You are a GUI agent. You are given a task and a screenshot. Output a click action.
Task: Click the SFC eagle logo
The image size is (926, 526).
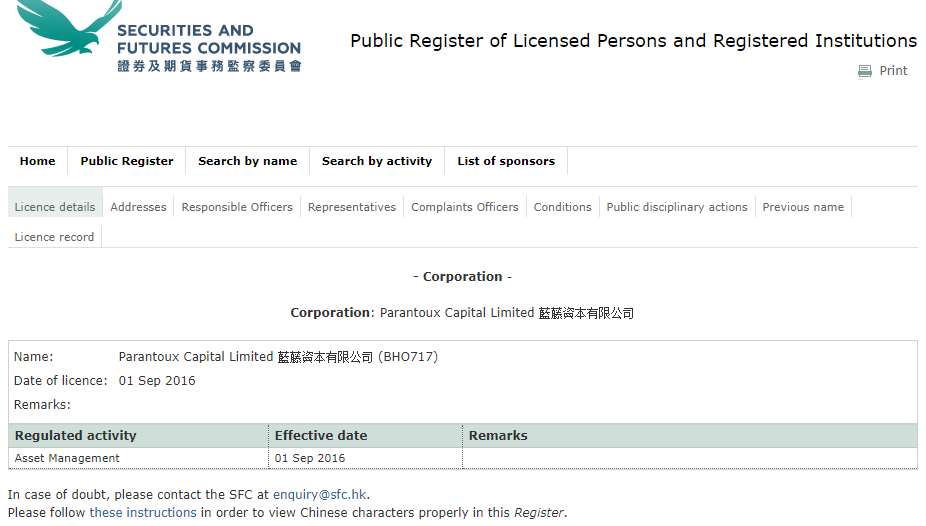pos(70,28)
